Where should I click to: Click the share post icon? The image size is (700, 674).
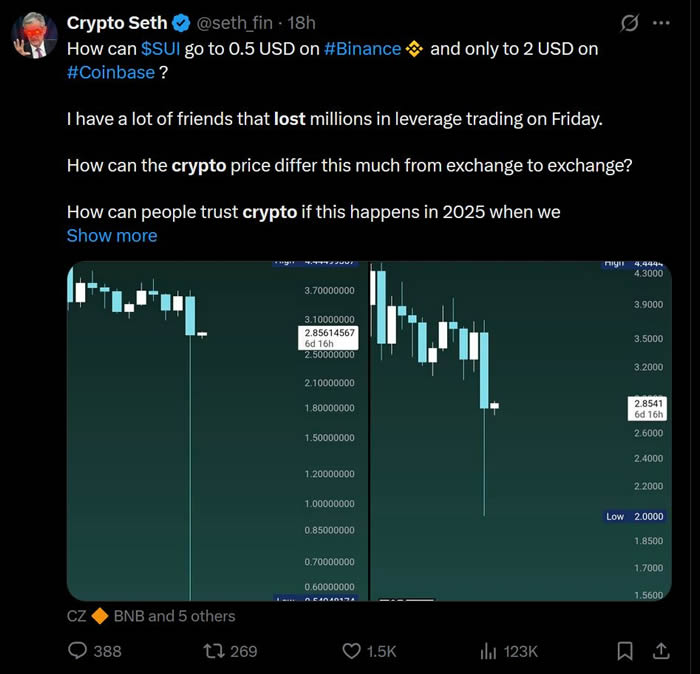click(661, 651)
